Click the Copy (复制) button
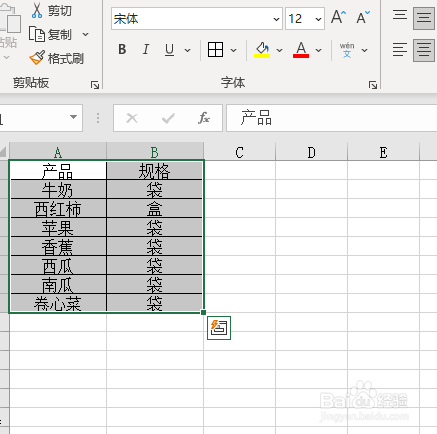Viewport: 437px width, 434px height. point(51,34)
